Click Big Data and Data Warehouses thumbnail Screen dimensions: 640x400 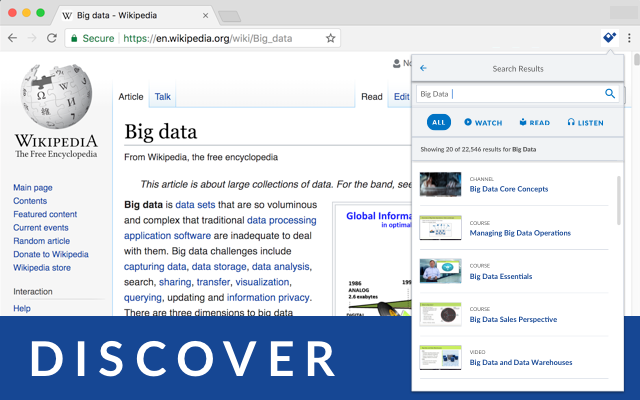[x=440, y=358]
